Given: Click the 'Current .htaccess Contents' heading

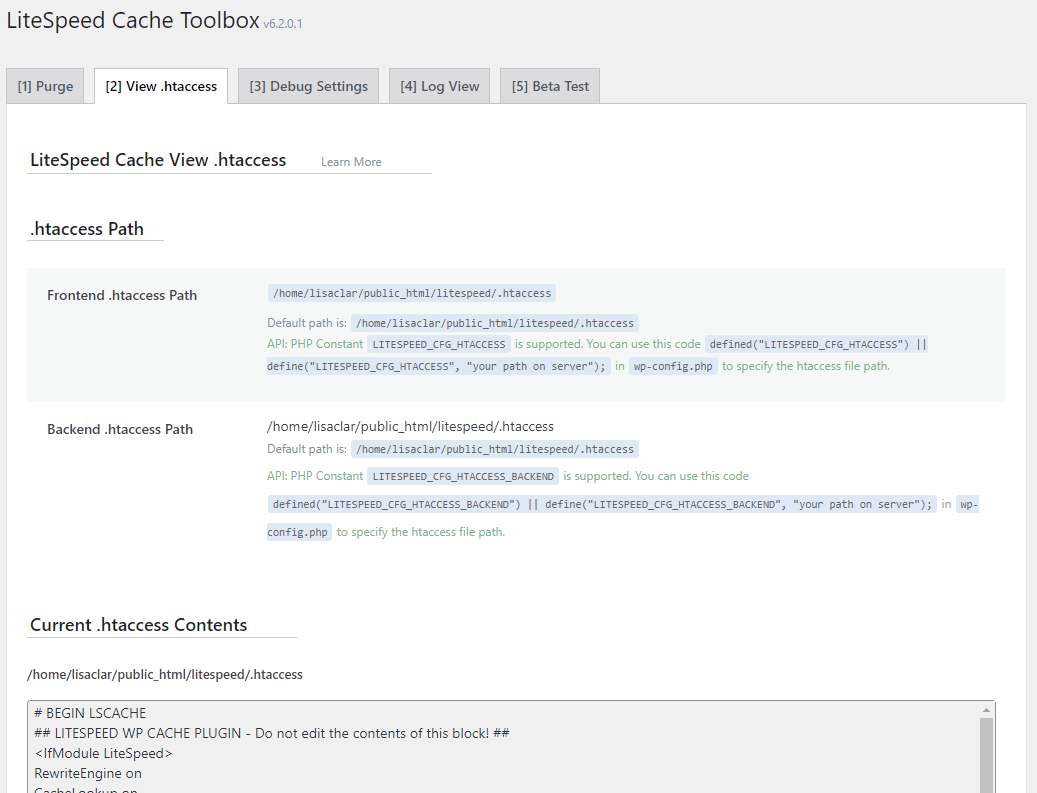Looking at the screenshot, I should [x=138, y=625].
